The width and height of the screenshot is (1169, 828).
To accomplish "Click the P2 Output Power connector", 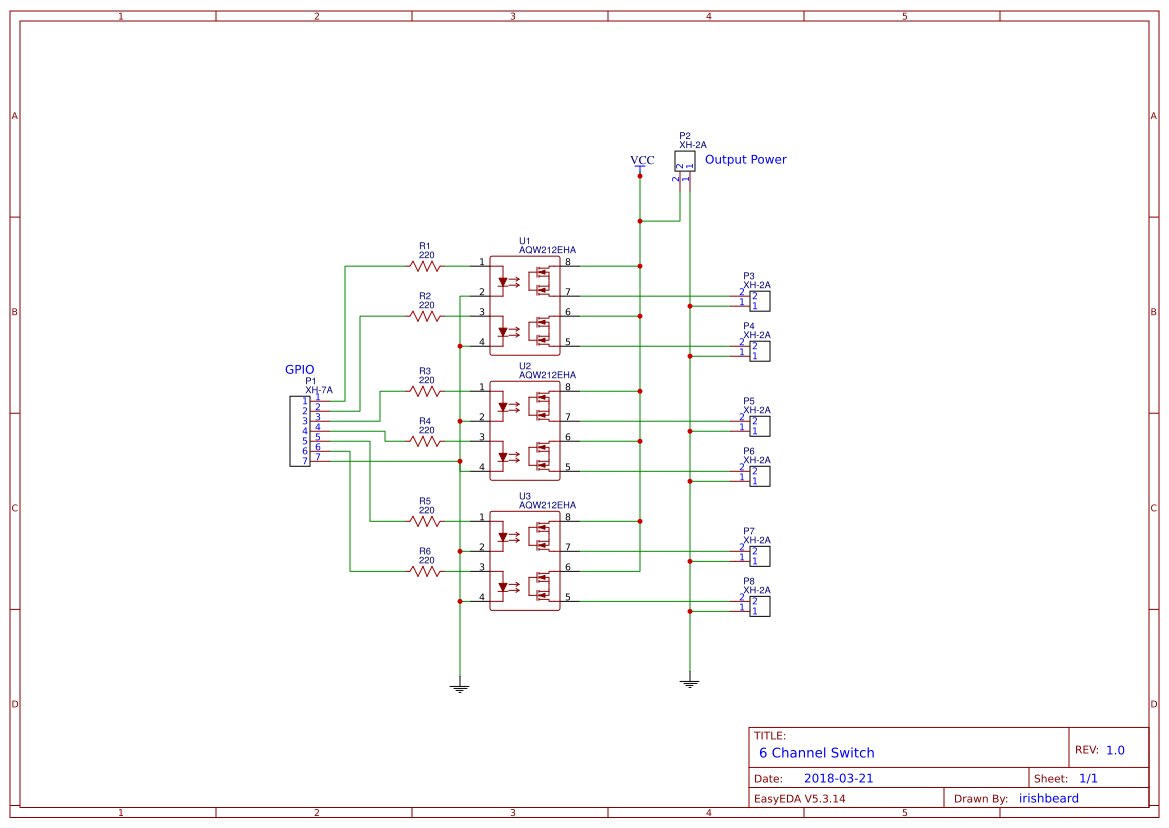I will coord(685,160).
